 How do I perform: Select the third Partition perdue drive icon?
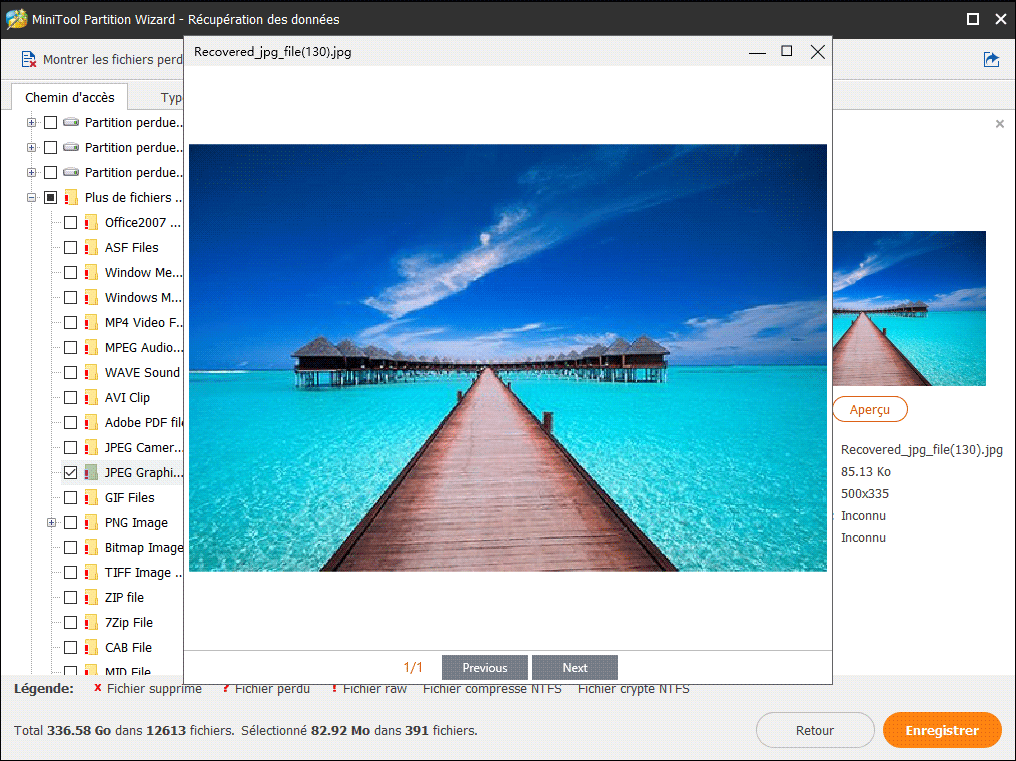pyautogui.click(x=71, y=172)
